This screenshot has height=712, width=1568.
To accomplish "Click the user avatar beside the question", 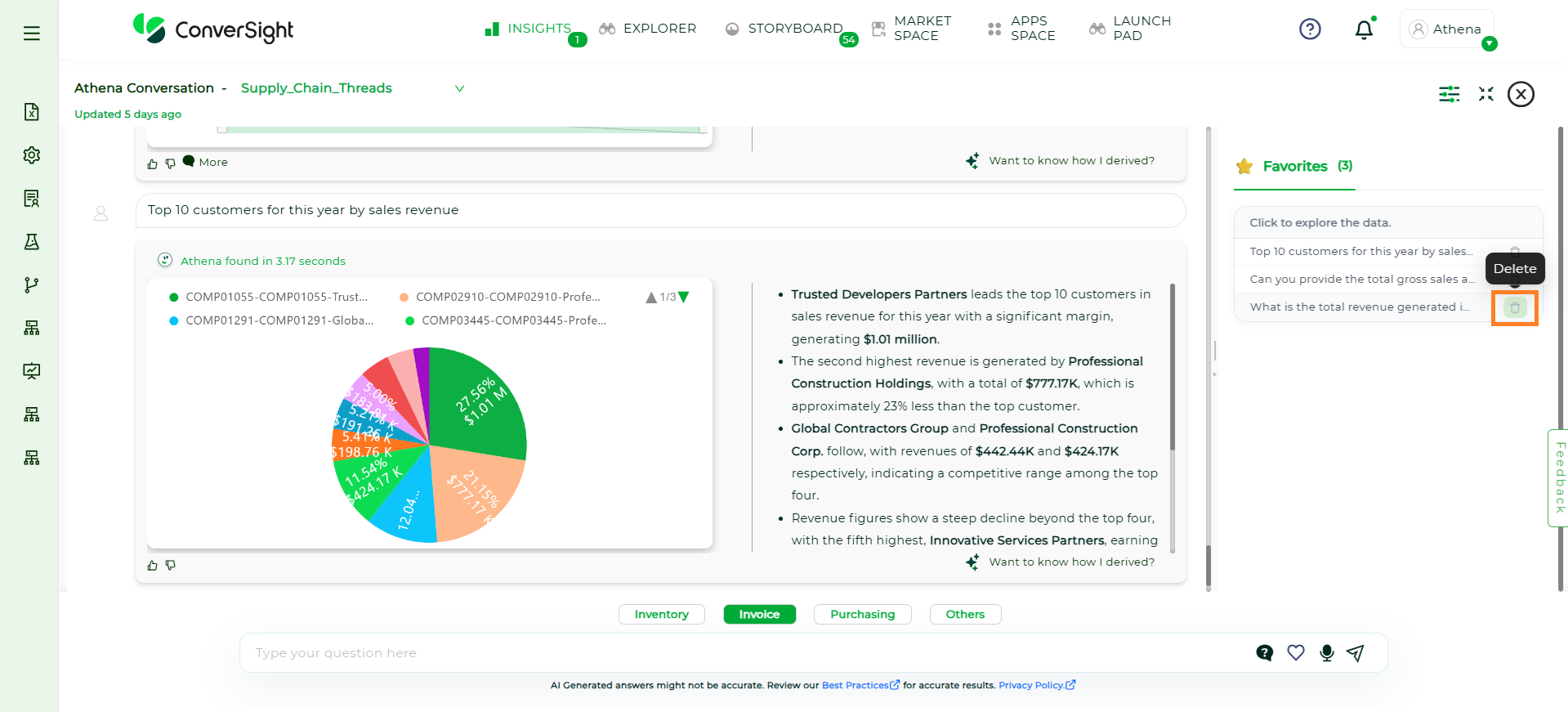I will tap(101, 213).
